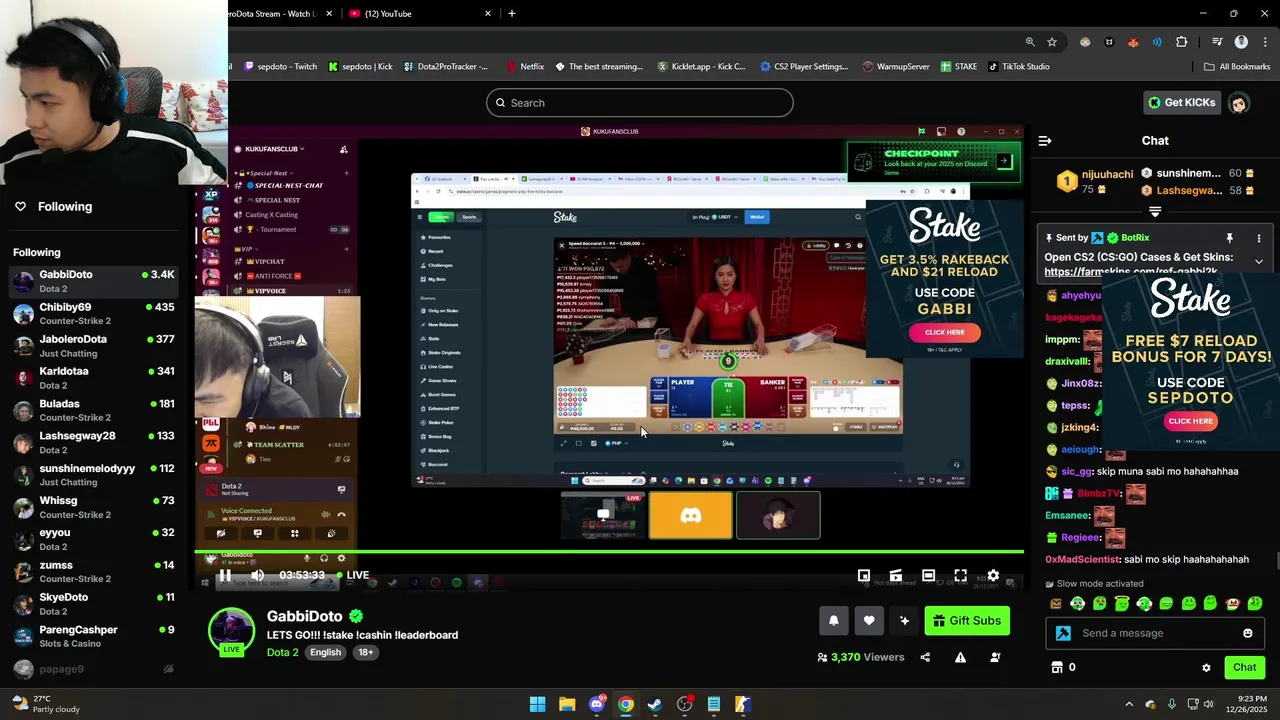Open picture-in-picture mini player
This screenshot has height=720, width=1280.
point(864,575)
